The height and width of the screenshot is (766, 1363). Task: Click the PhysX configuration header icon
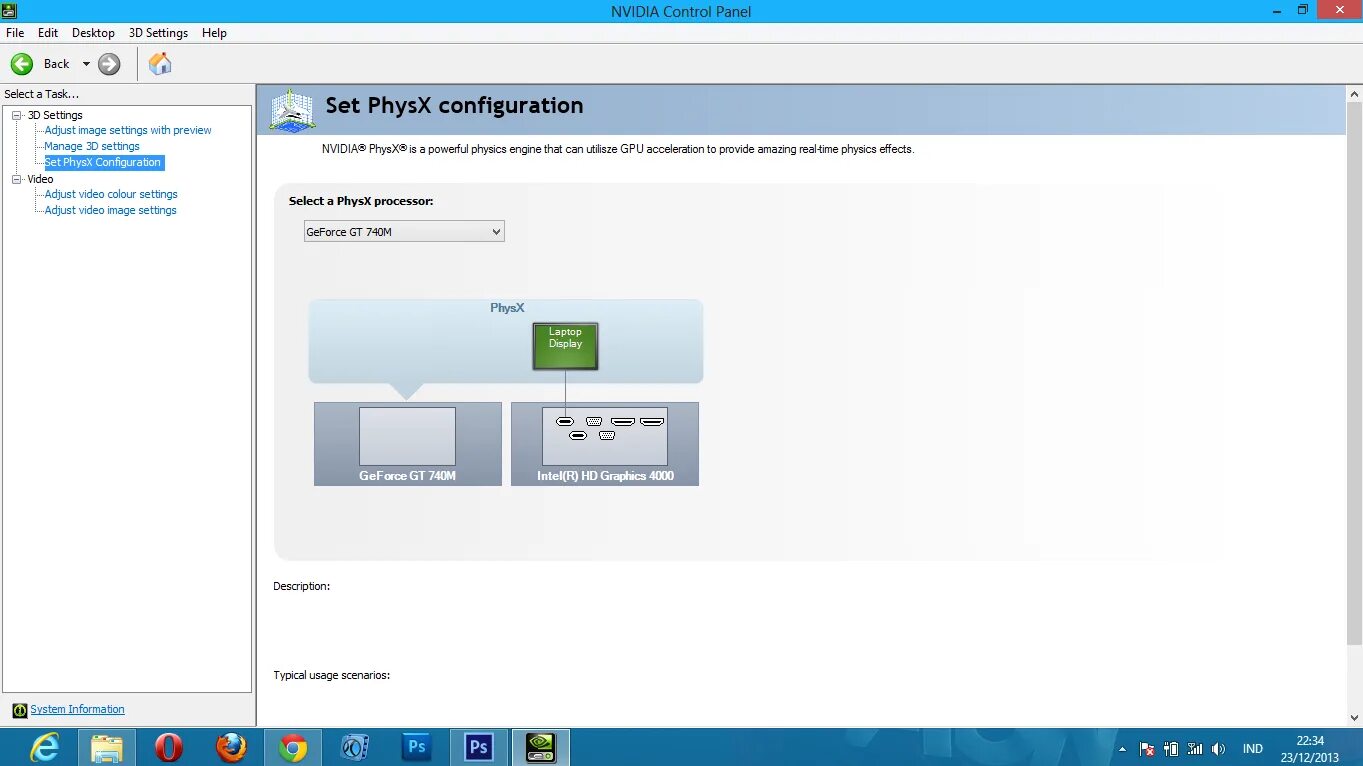(292, 110)
